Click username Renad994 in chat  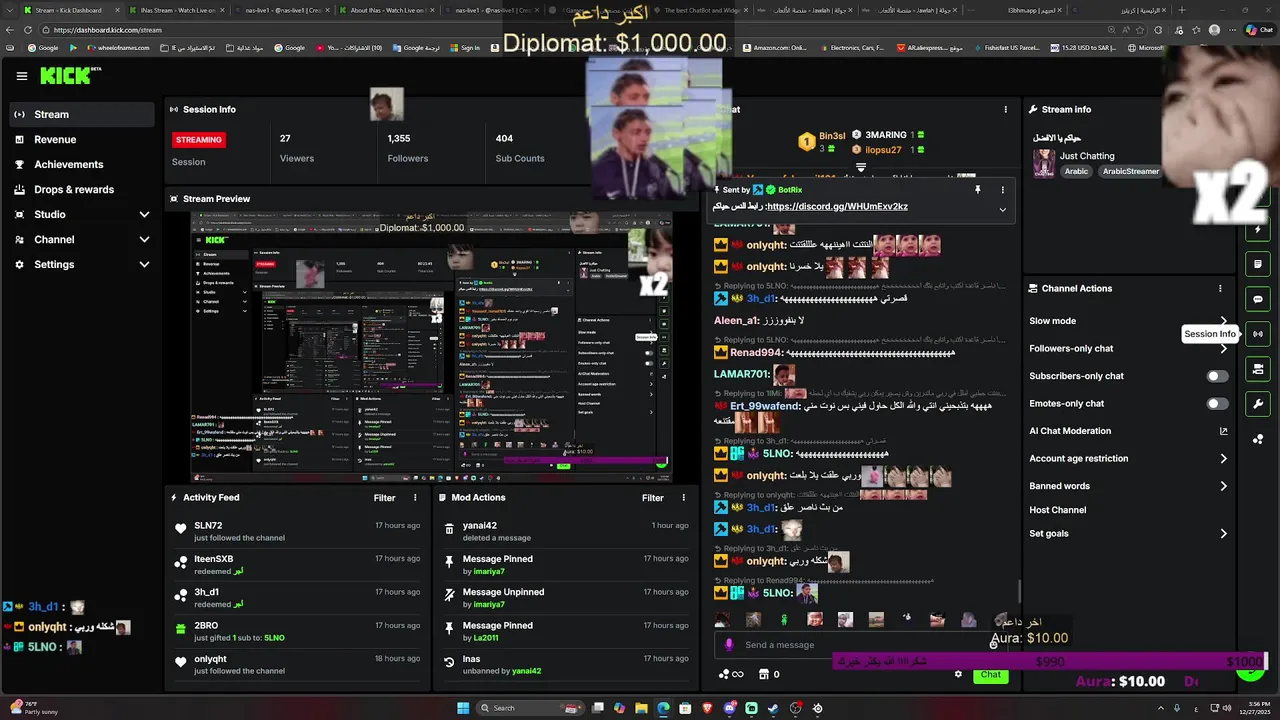tap(756, 352)
